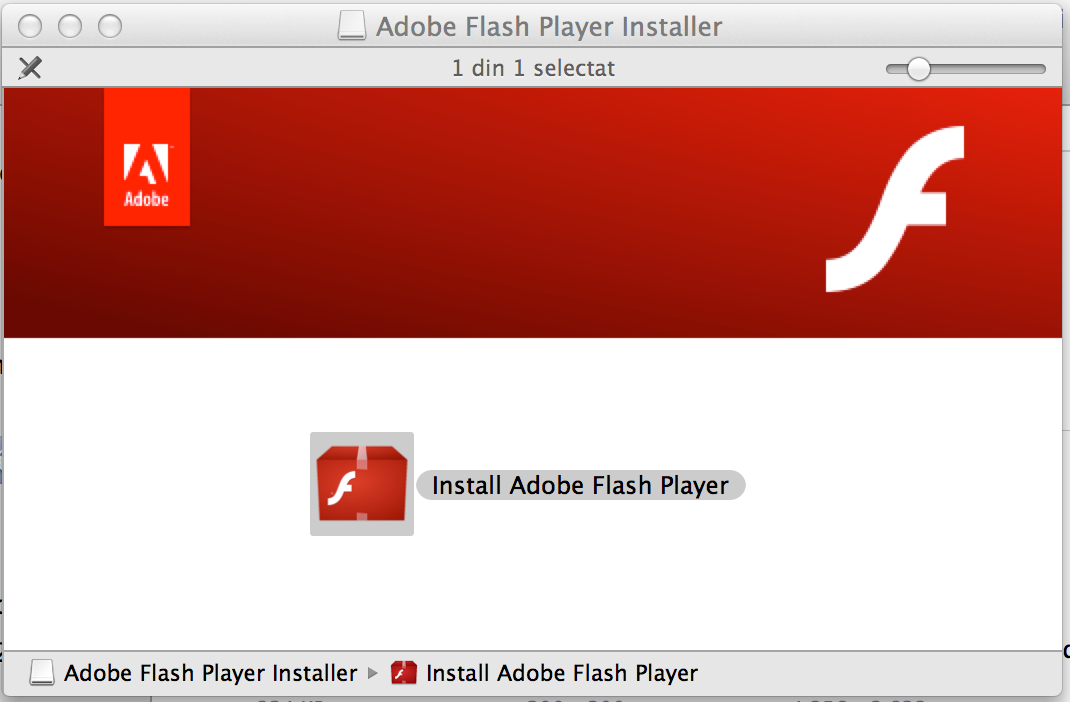
Task: Click the Install Adobe Flash Player file label
Action: [x=581, y=485]
